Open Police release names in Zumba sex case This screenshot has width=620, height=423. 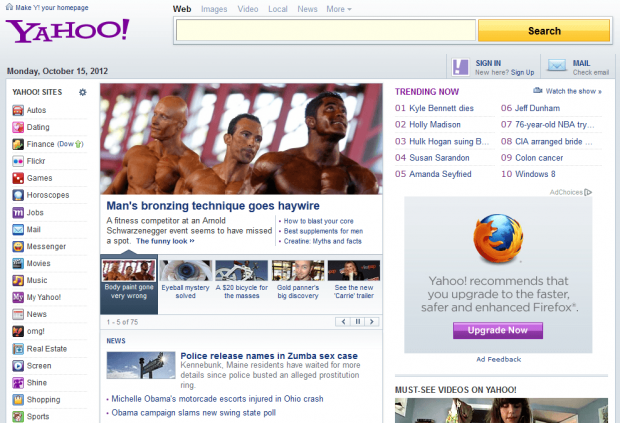pyautogui.click(x=269, y=356)
